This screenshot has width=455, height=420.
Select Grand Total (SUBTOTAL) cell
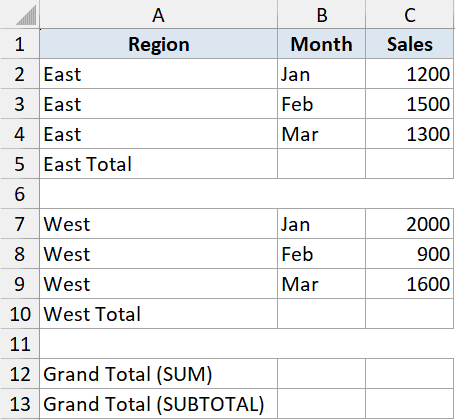pos(158,404)
